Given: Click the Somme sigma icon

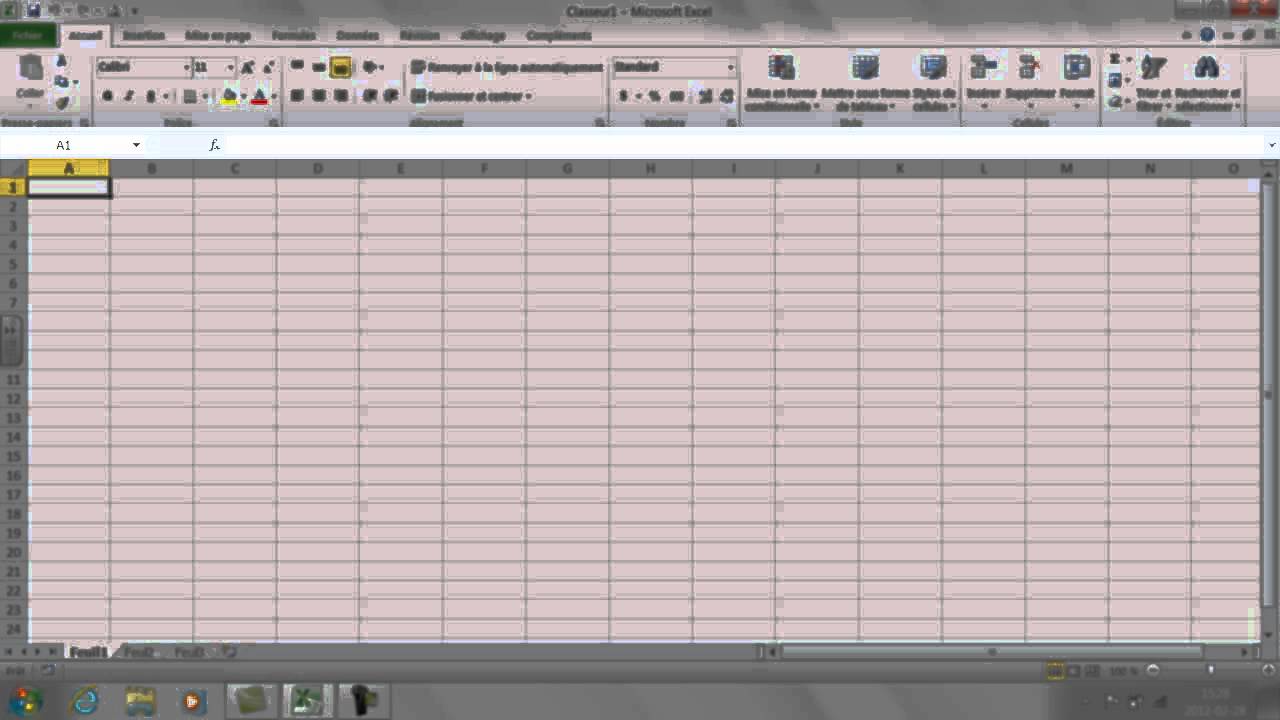Looking at the screenshot, I should (1115, 60).
